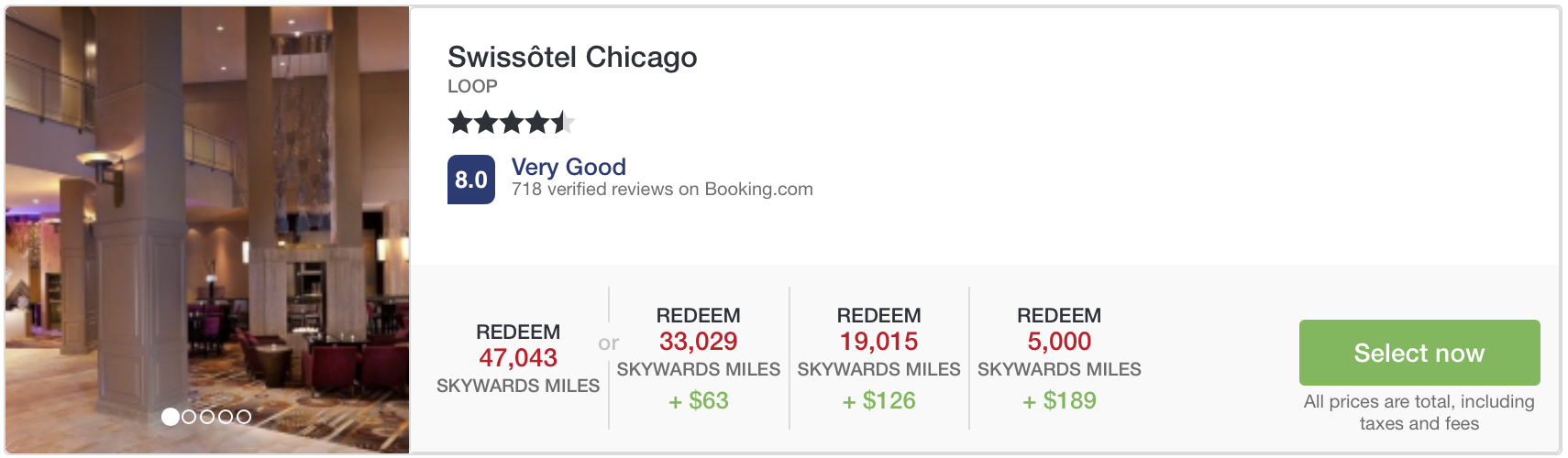Open the Swissôtel Chicago hotel title

(572, 57)
